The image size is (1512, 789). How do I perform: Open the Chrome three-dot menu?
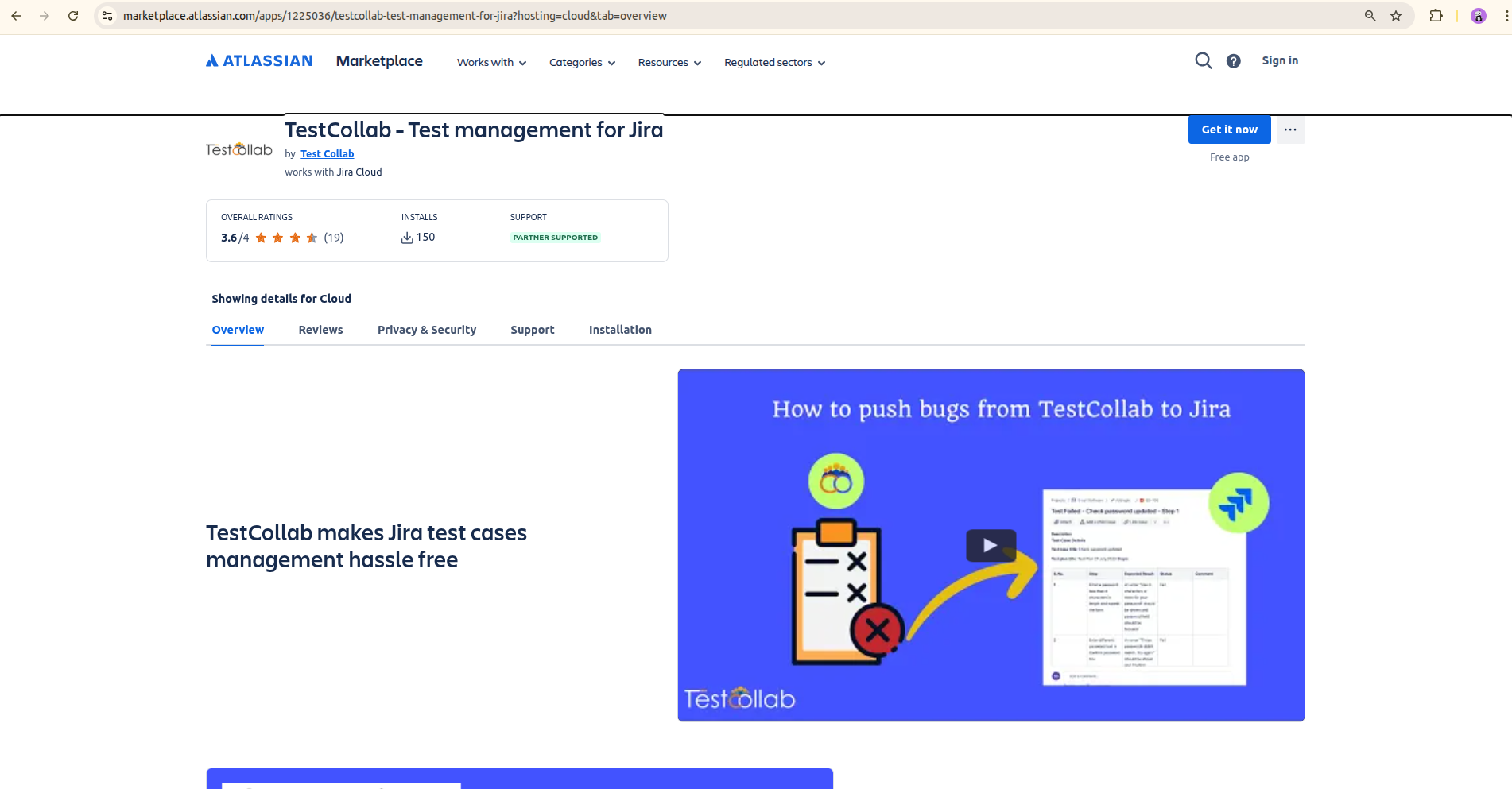(1506, 16)
